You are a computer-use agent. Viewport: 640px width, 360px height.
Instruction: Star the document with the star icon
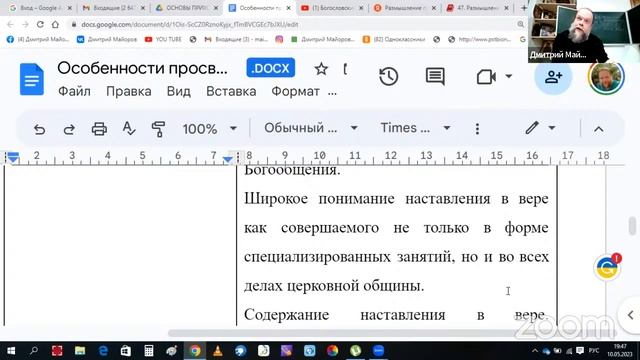tap(321, 69)
